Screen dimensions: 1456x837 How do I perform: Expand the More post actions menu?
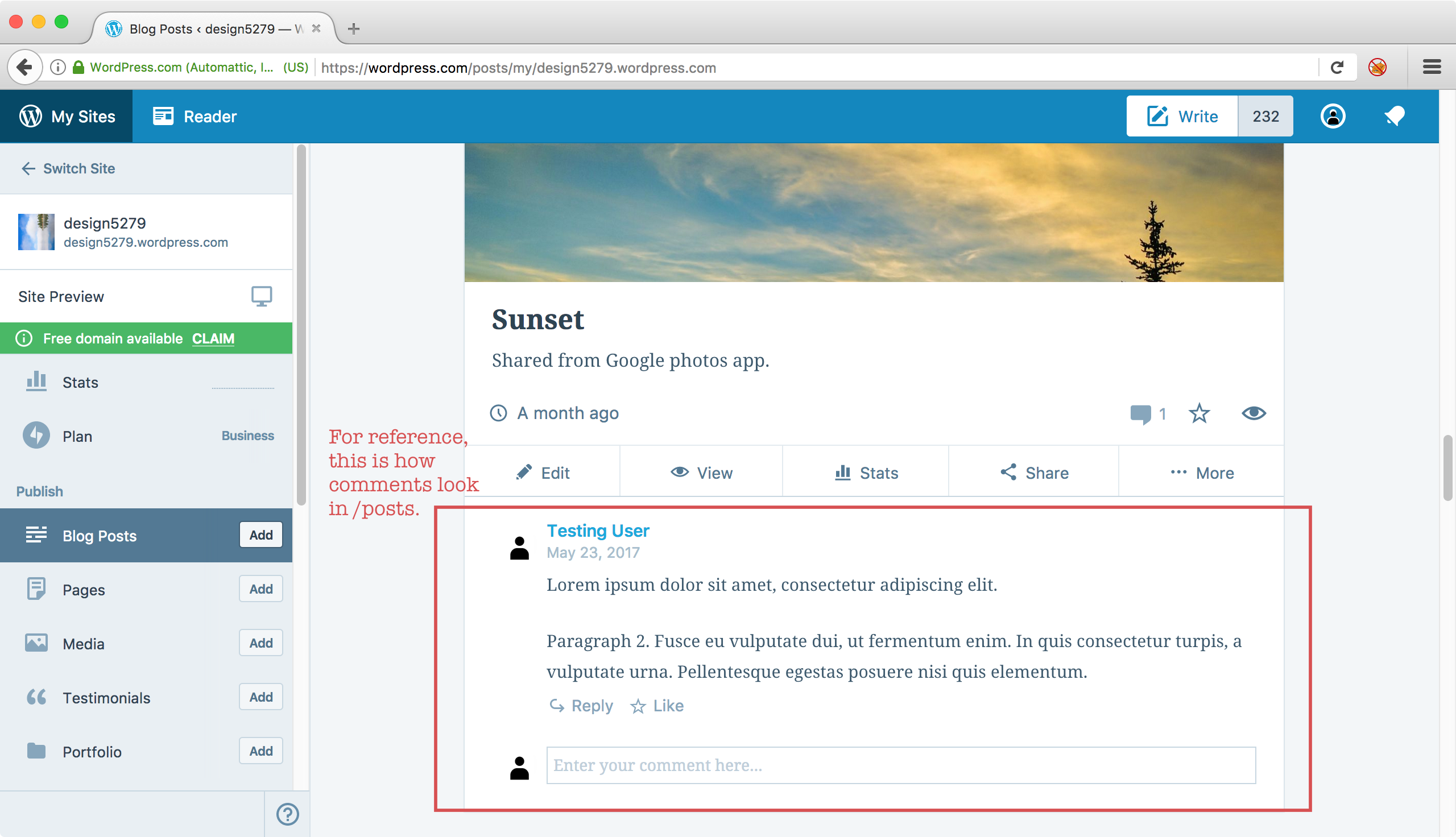[1202, 473]
